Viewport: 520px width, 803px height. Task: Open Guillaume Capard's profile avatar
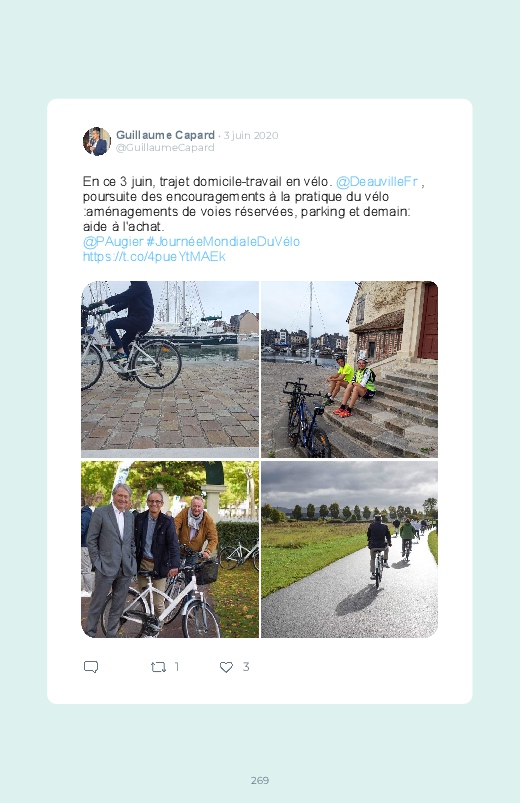coord(96,141)
